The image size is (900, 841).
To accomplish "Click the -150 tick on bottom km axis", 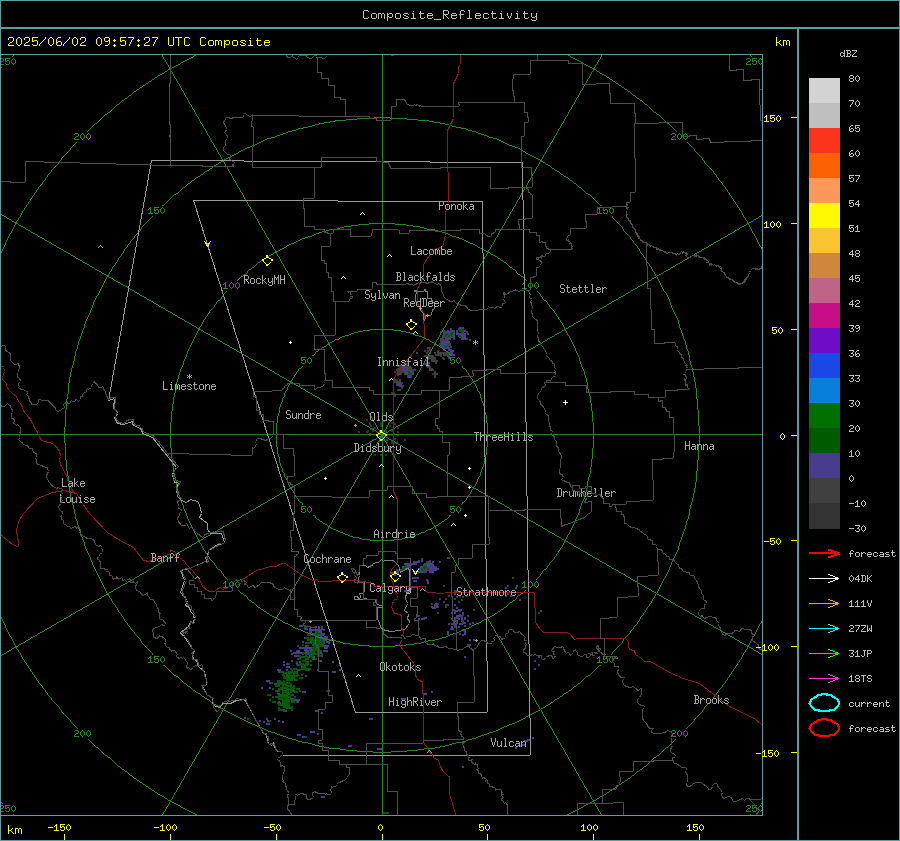I will (x=59, y=827).
